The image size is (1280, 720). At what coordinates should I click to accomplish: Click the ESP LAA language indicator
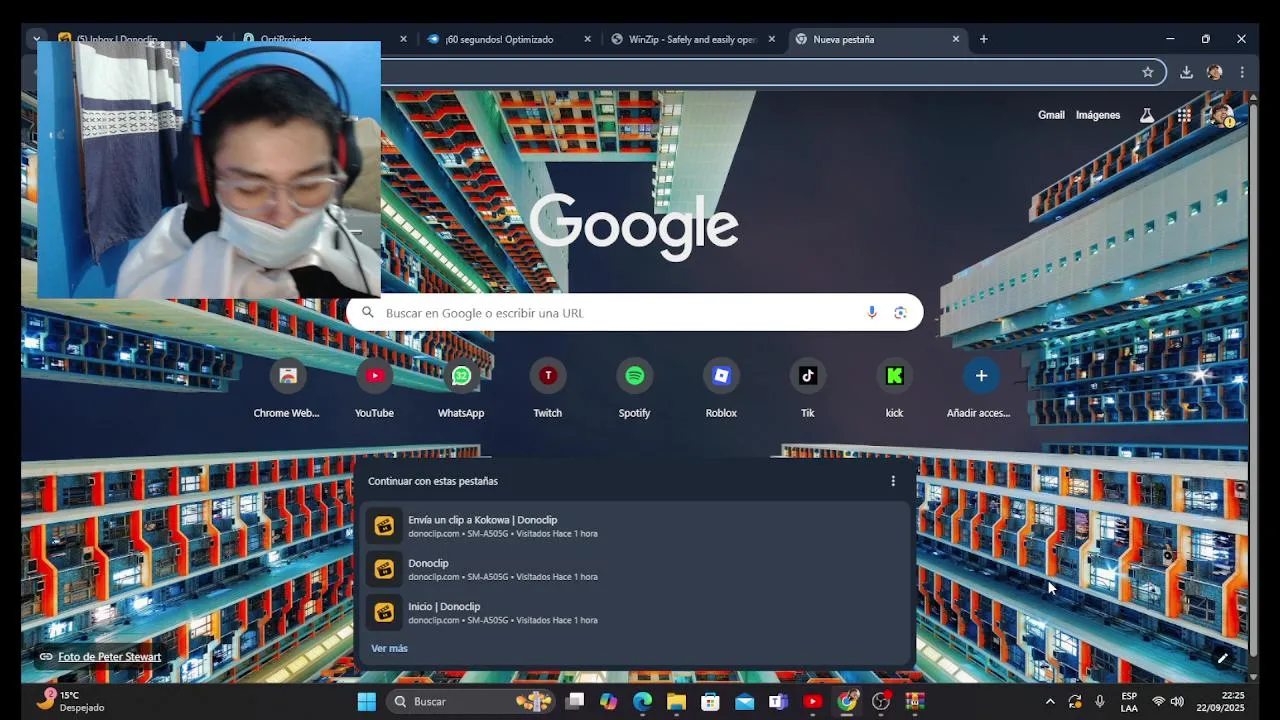tap(1129, 701)
